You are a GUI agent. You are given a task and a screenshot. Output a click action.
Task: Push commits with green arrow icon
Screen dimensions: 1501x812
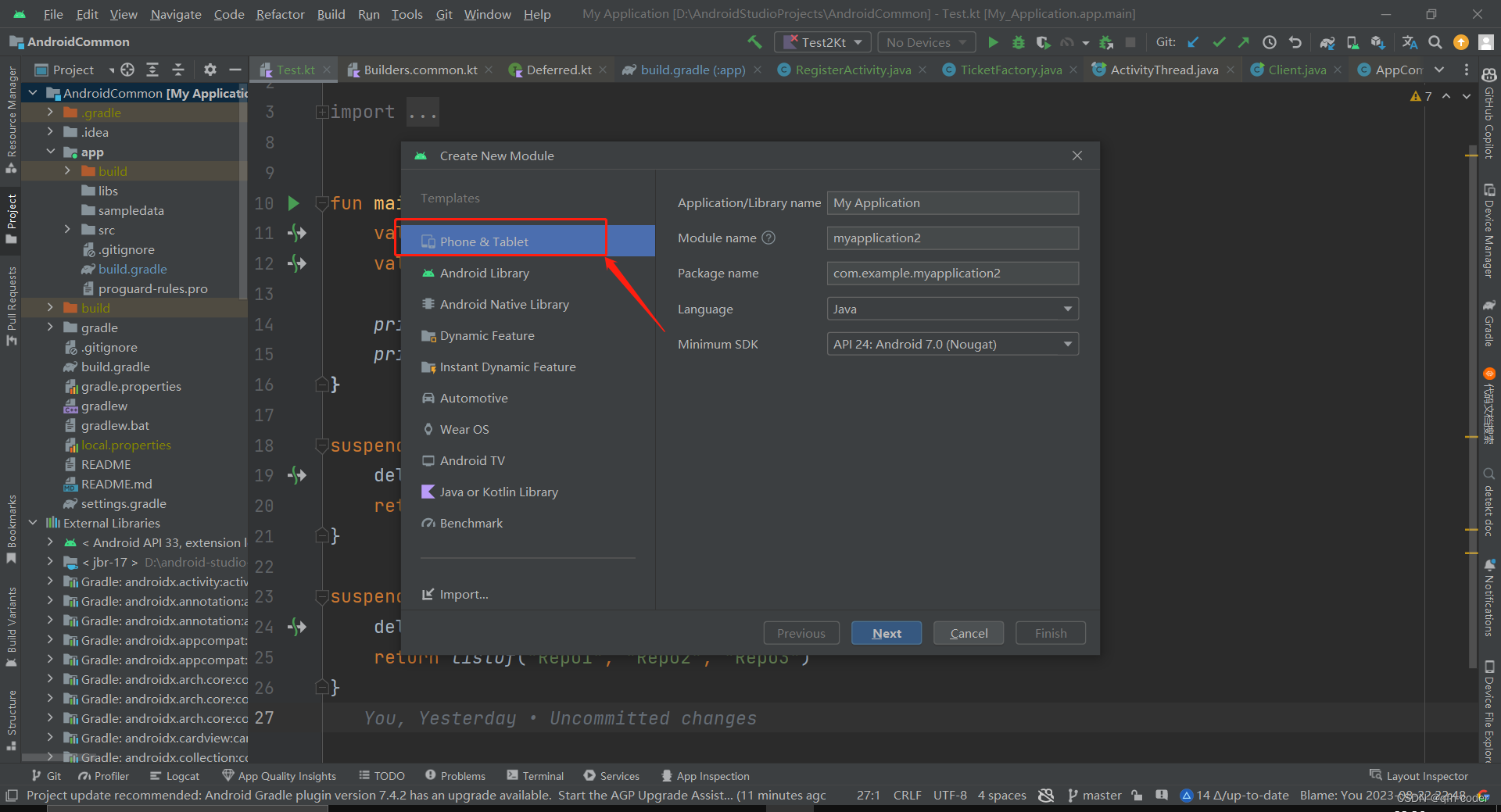(1244, 42)
